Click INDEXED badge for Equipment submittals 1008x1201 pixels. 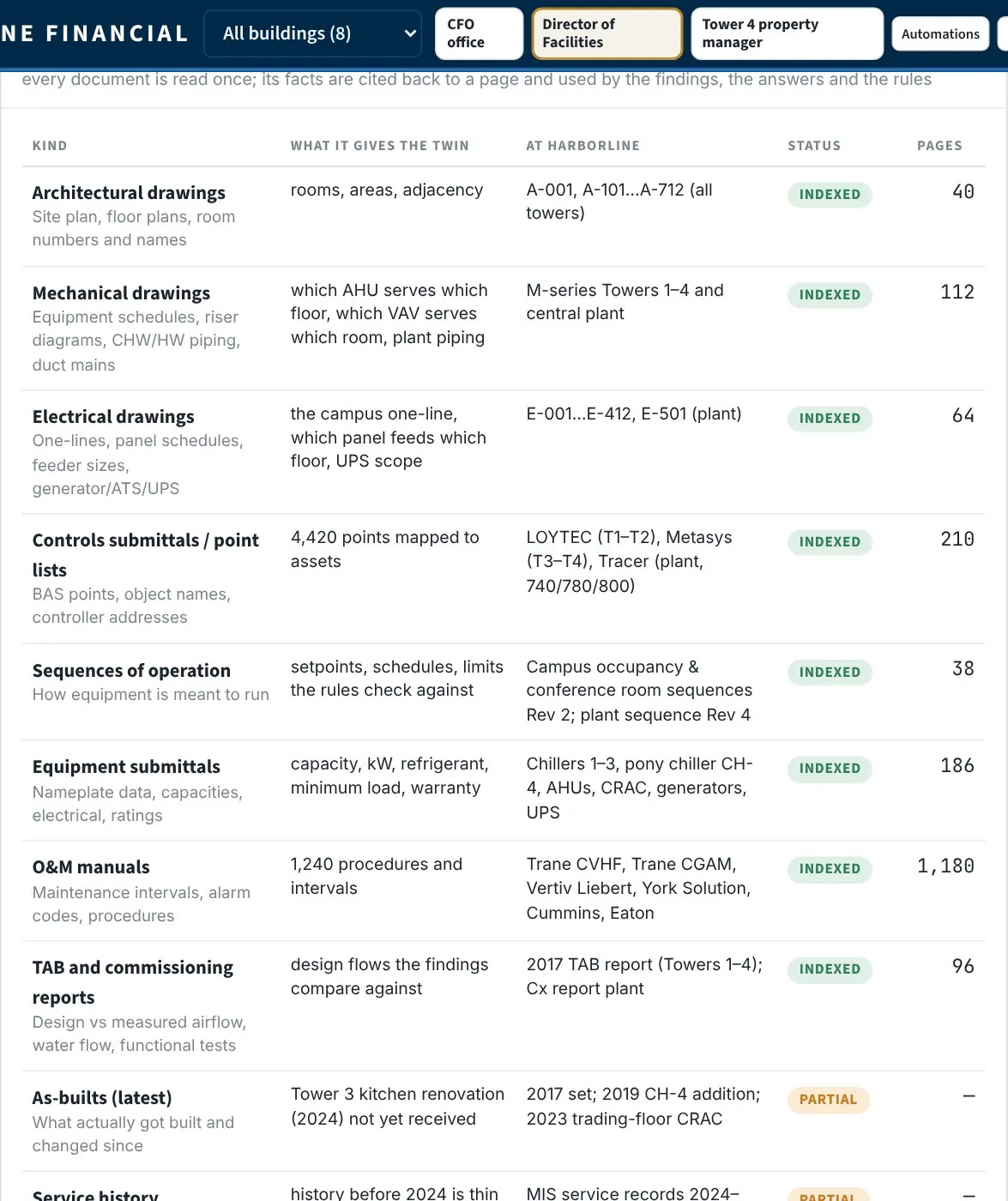(x=830, y=769)
